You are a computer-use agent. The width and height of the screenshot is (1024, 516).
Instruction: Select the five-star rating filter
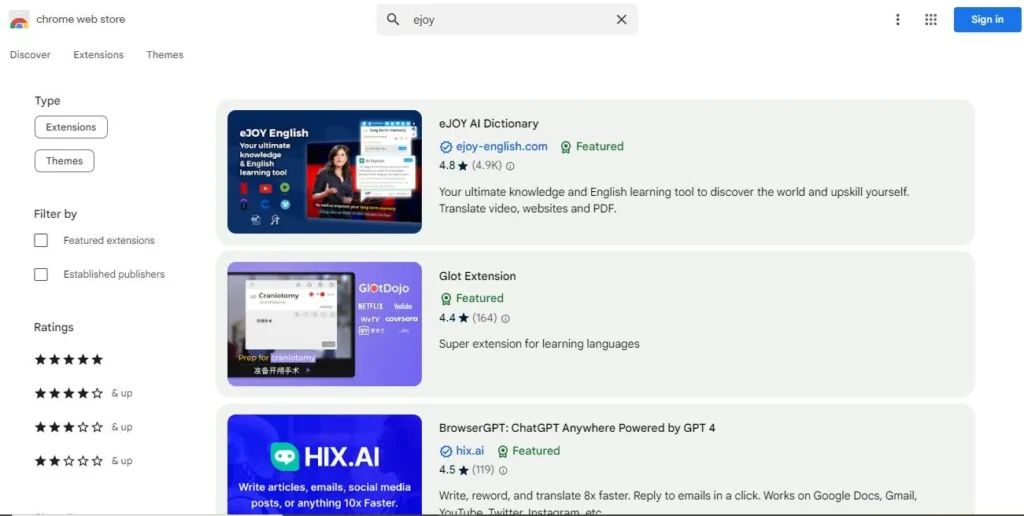tap(69, 359)
